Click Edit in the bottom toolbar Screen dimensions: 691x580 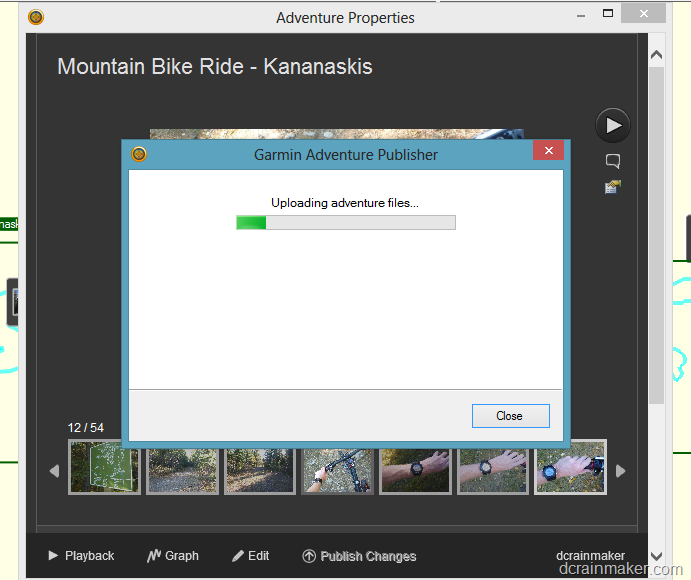[x=250, y=556]
